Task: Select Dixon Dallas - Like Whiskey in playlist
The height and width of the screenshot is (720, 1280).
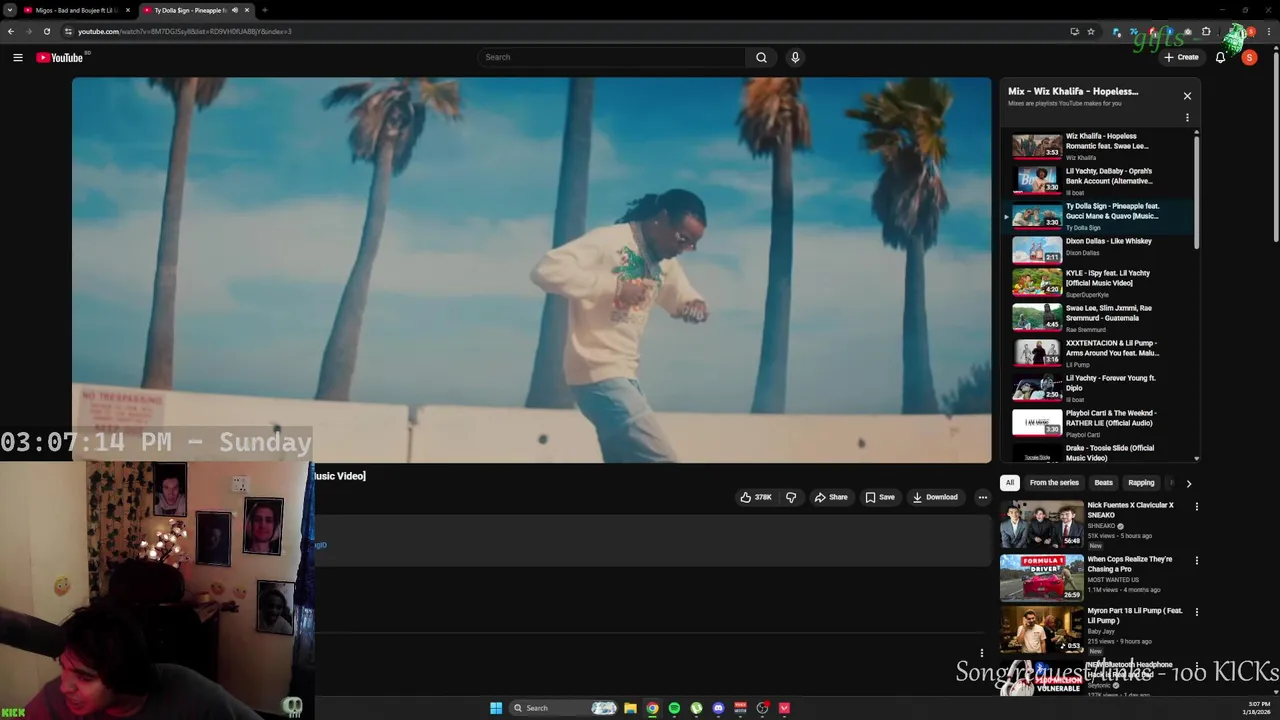Action: 1098,248
